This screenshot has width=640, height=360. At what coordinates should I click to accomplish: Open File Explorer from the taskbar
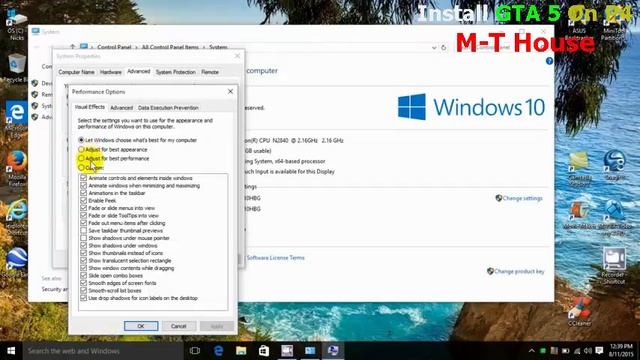(x=241, y=351)
